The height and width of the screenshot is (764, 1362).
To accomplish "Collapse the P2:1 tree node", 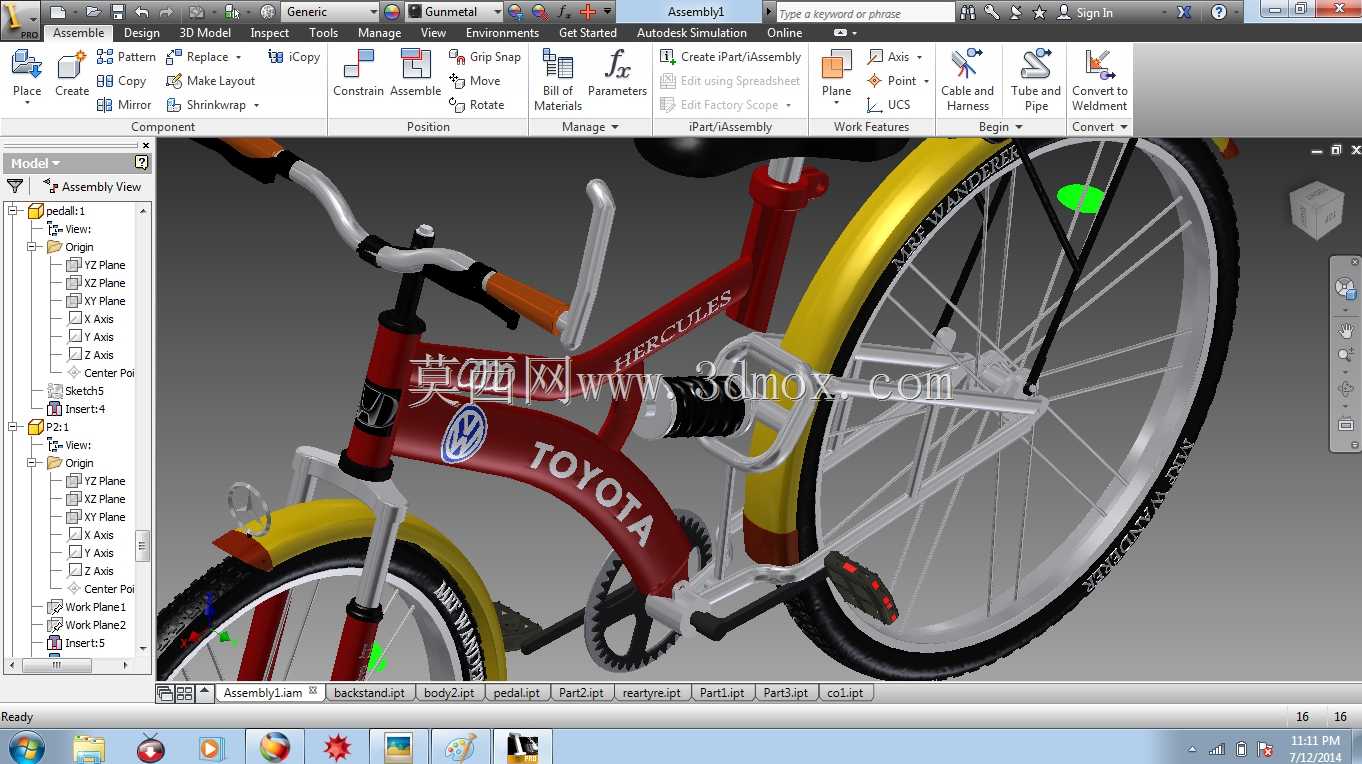I will (14, 427).
